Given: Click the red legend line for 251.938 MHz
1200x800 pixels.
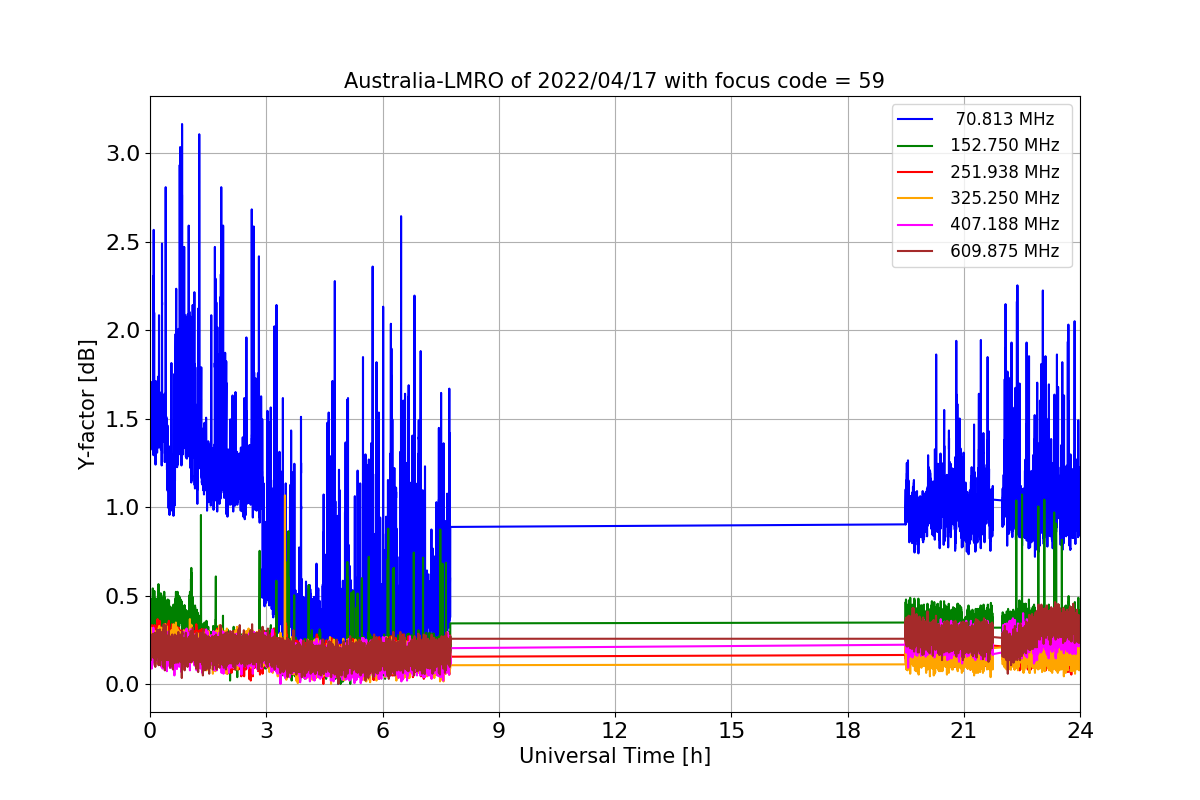Looking at the screenshot, I should (x=916, y=172).
